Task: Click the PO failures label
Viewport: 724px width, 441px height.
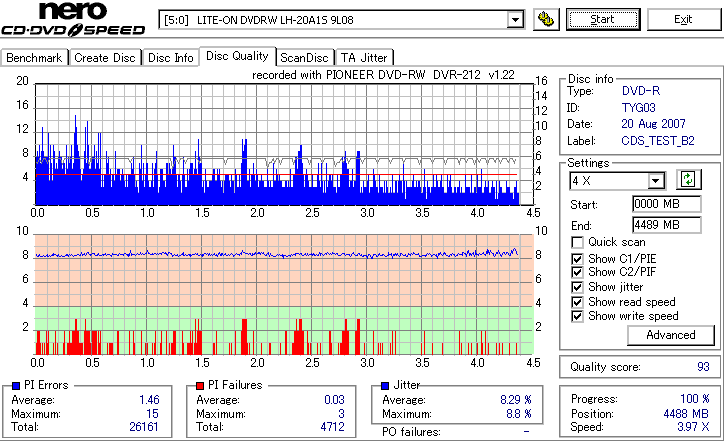Action: click(x=411, y=432)
